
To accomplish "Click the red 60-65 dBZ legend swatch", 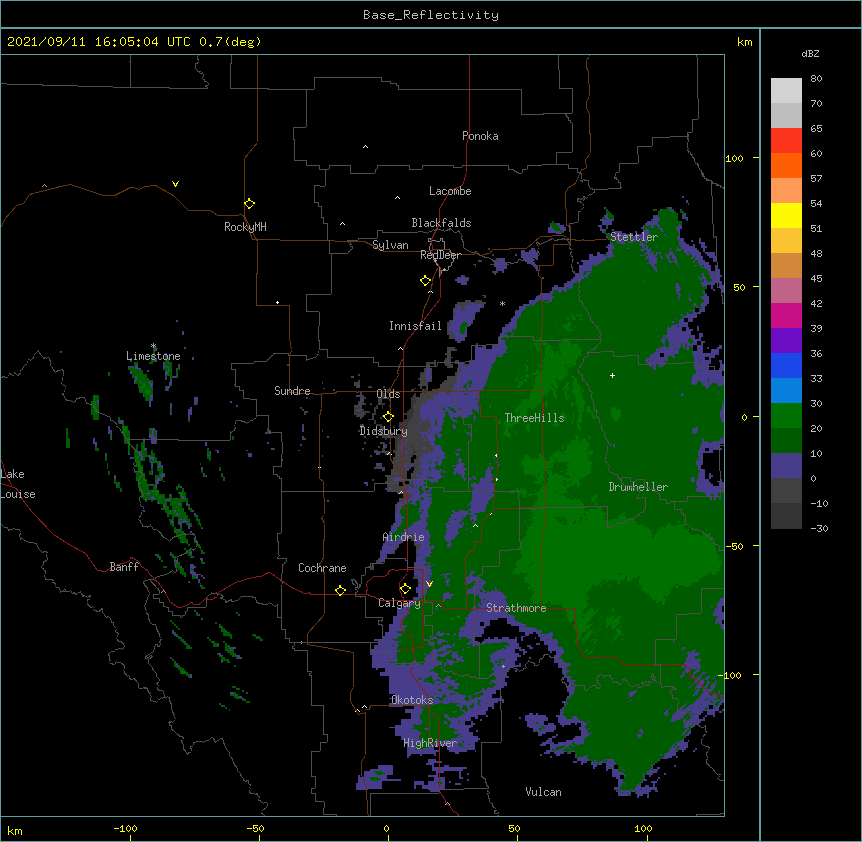I will tap(786, 140).
